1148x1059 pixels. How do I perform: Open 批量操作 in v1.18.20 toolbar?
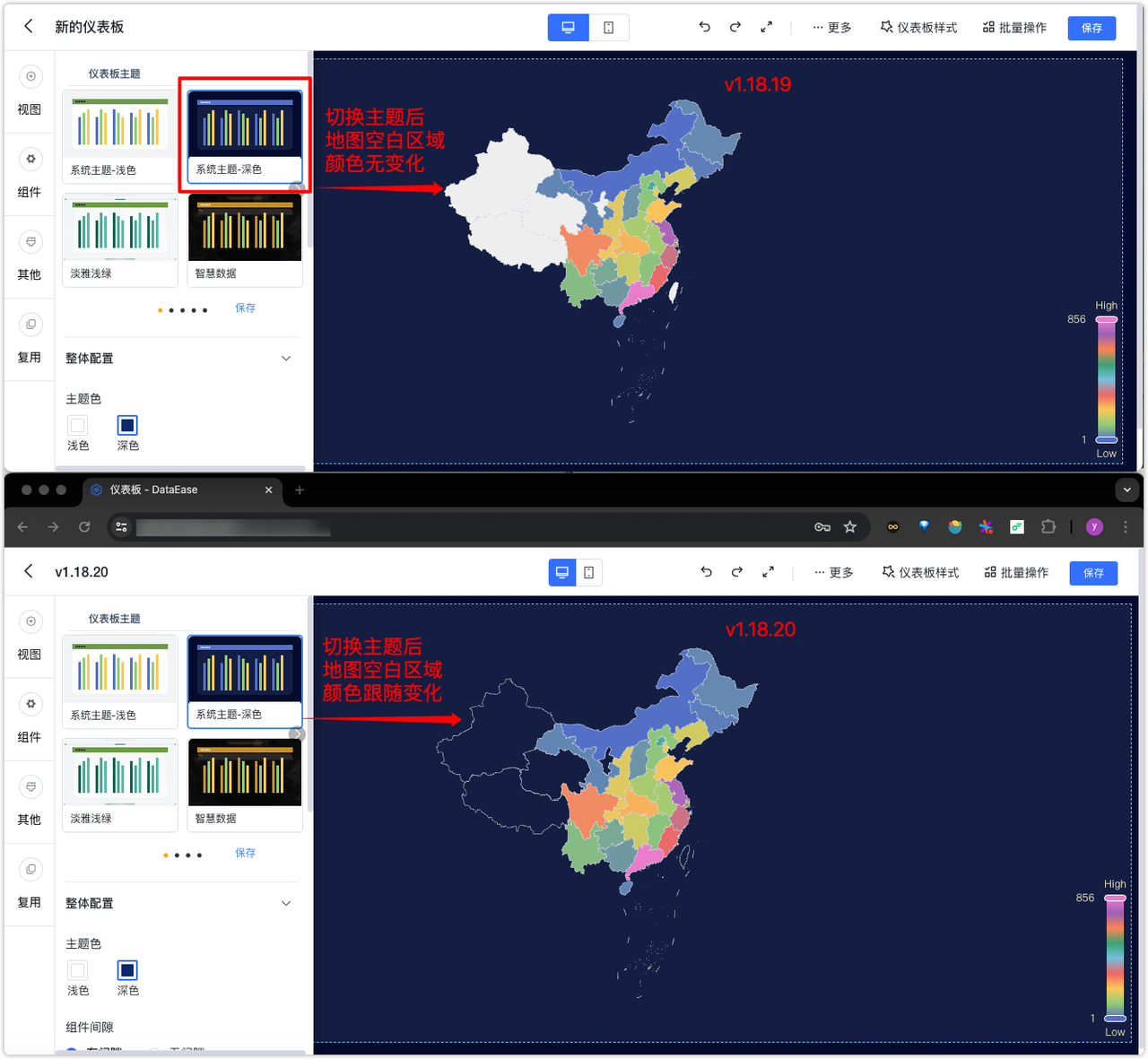click(1016, 572)
